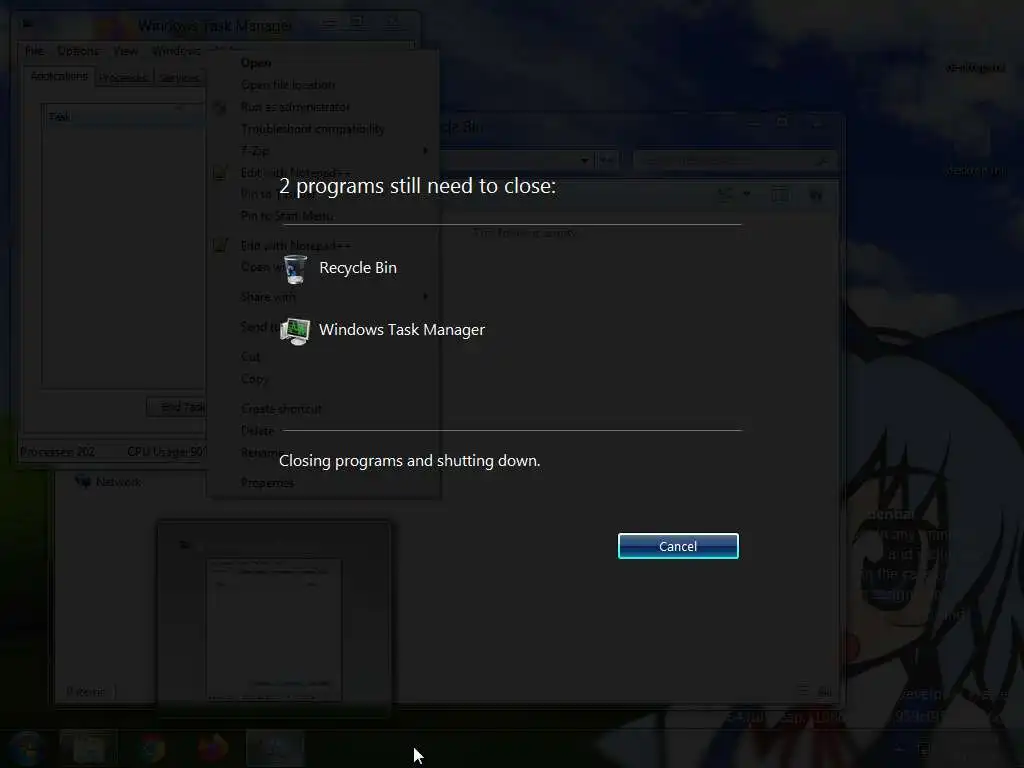Open the Windows Start orb

[27, 748]
